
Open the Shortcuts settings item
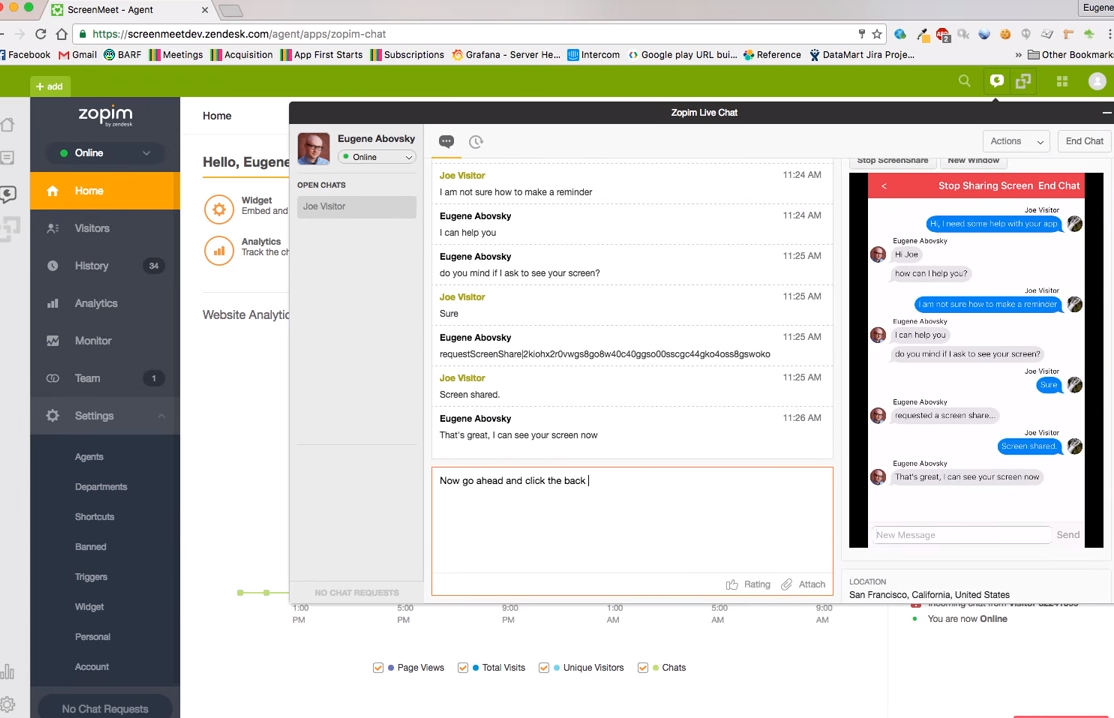94,516
